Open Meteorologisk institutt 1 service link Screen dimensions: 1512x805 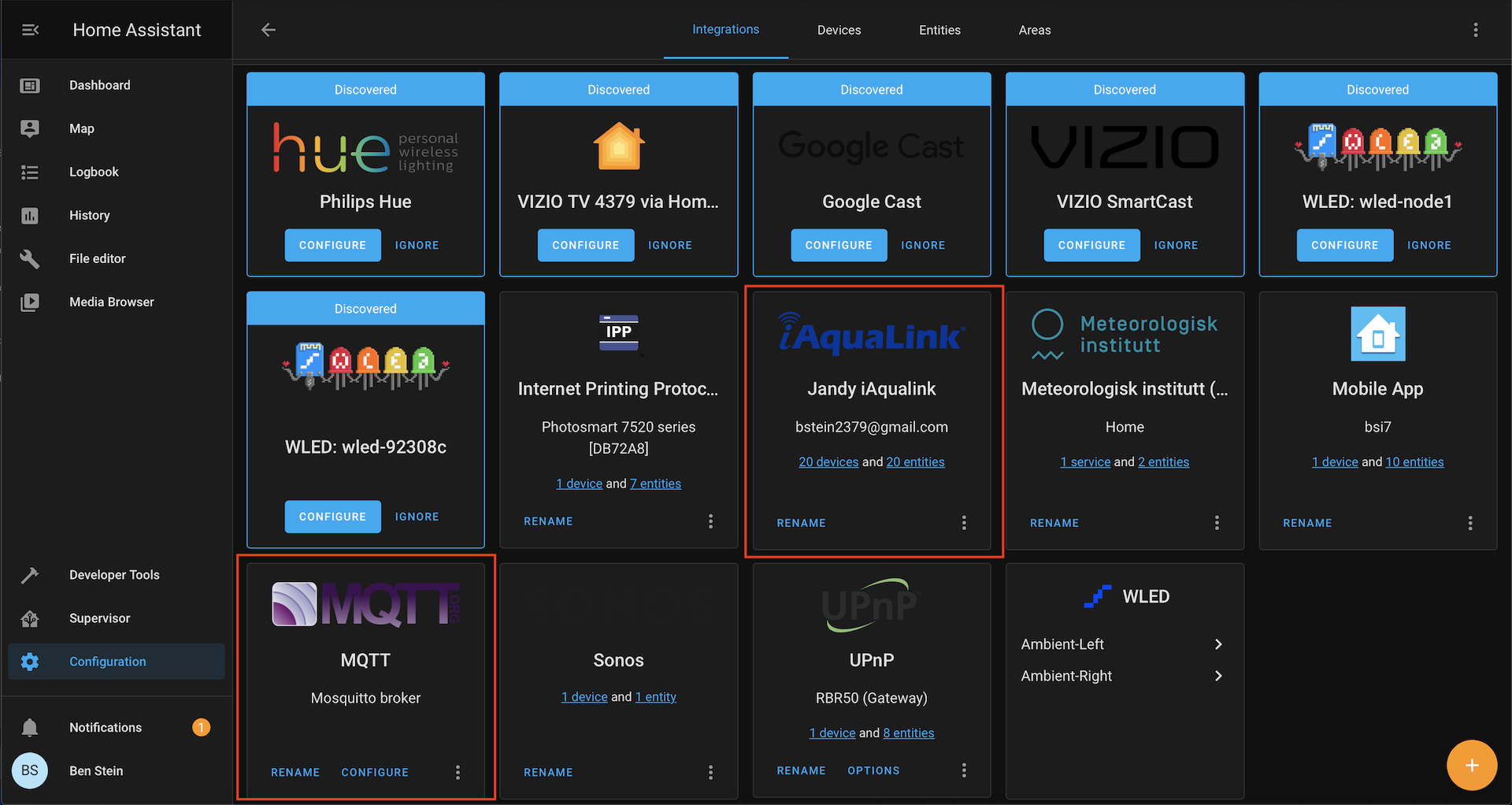tap(1085, 462)
